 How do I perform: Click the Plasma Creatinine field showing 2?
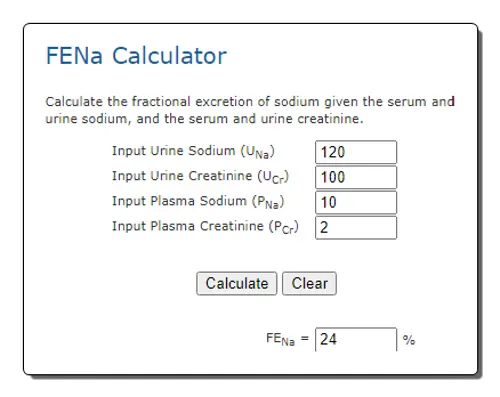pyautogui.click(x=356, y=228)
